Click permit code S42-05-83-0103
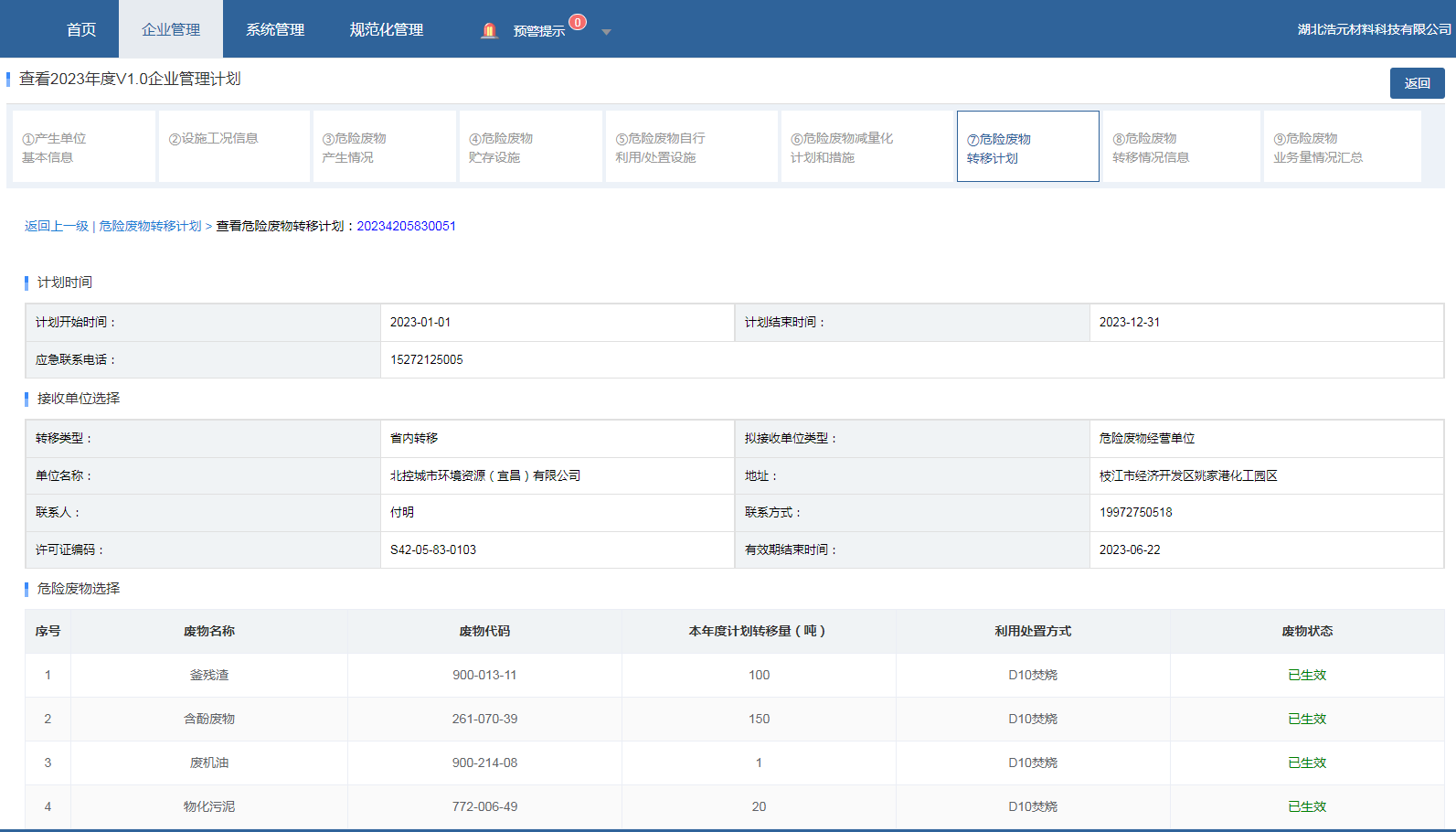Image resolution: width=1456 pixels, height=832 pixels. pos(433,550)
